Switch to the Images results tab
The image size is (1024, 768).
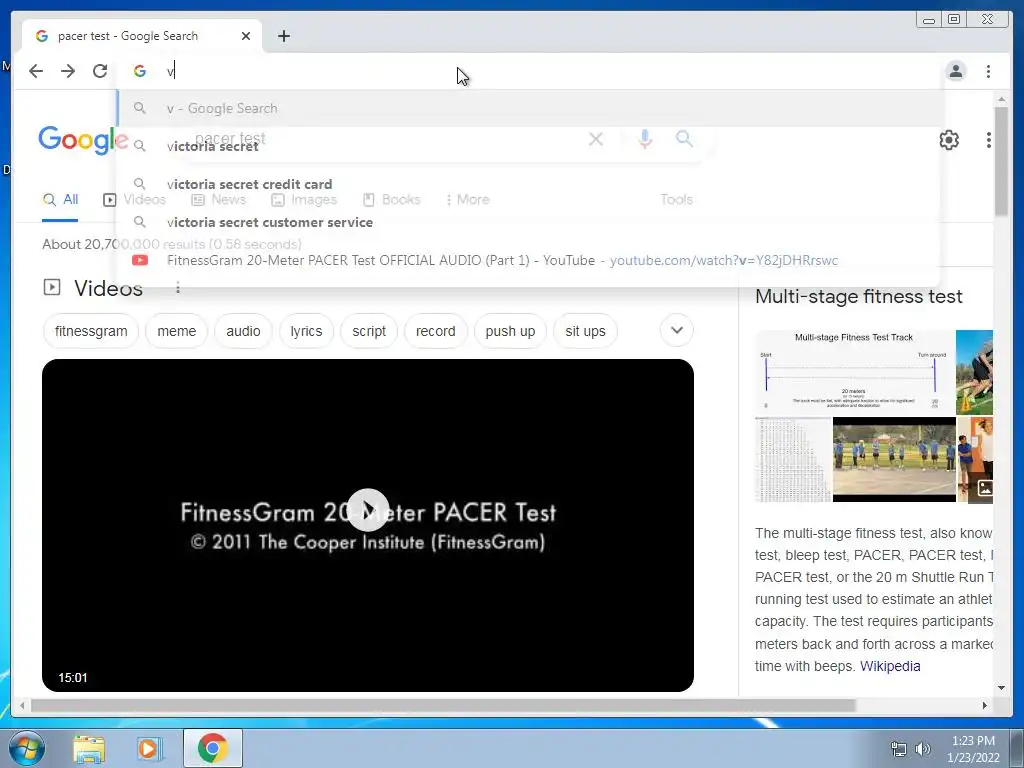(304, 200)
